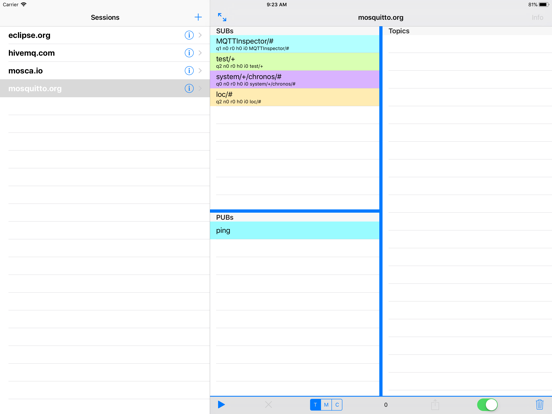Viewport: 552px width, 414px height.
Task: Tap the Wi-Fi icon in status bar
Action: pyautogui.click(x=24, y=4)
